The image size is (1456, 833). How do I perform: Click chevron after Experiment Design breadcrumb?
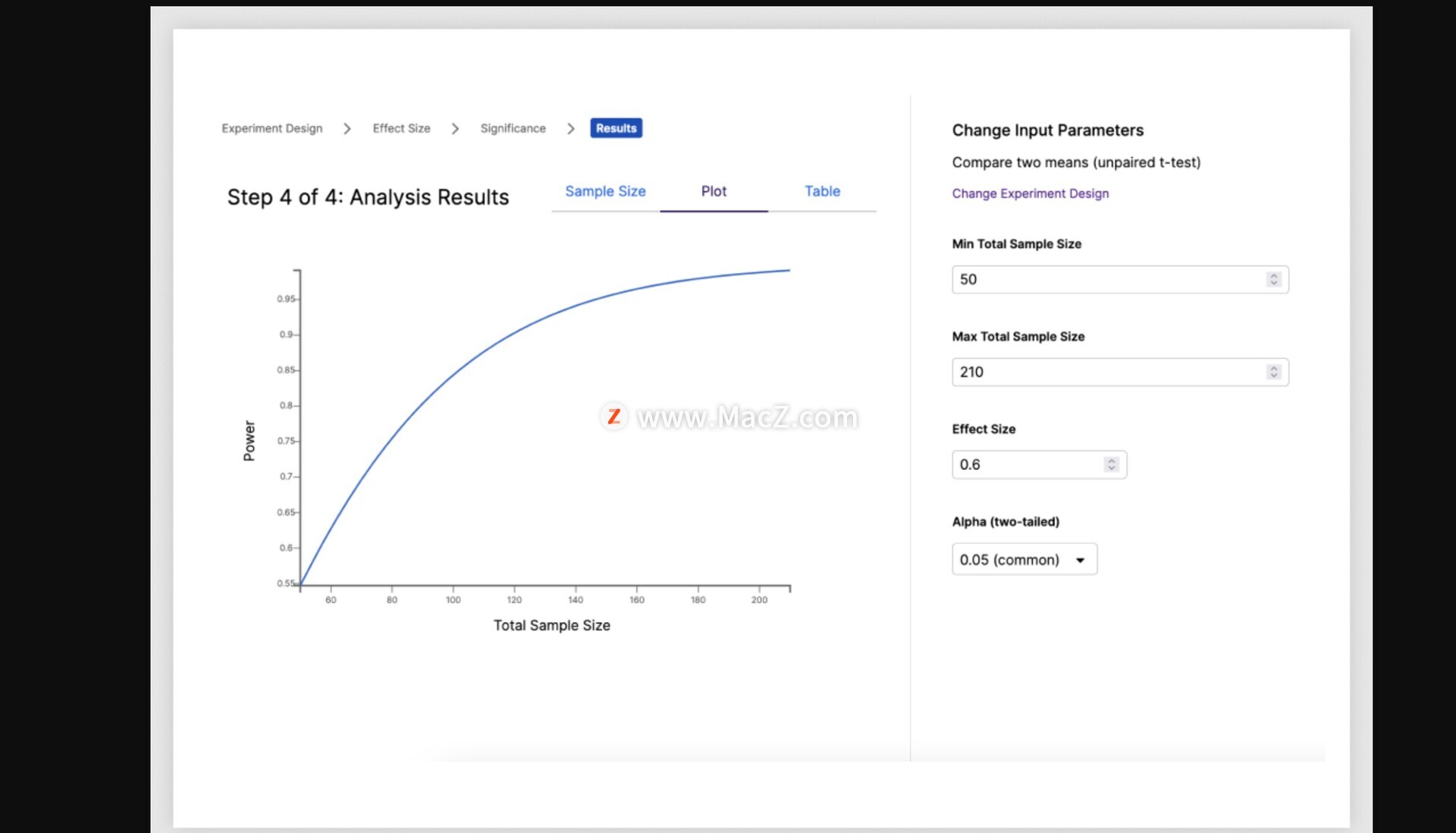(347, 129)
